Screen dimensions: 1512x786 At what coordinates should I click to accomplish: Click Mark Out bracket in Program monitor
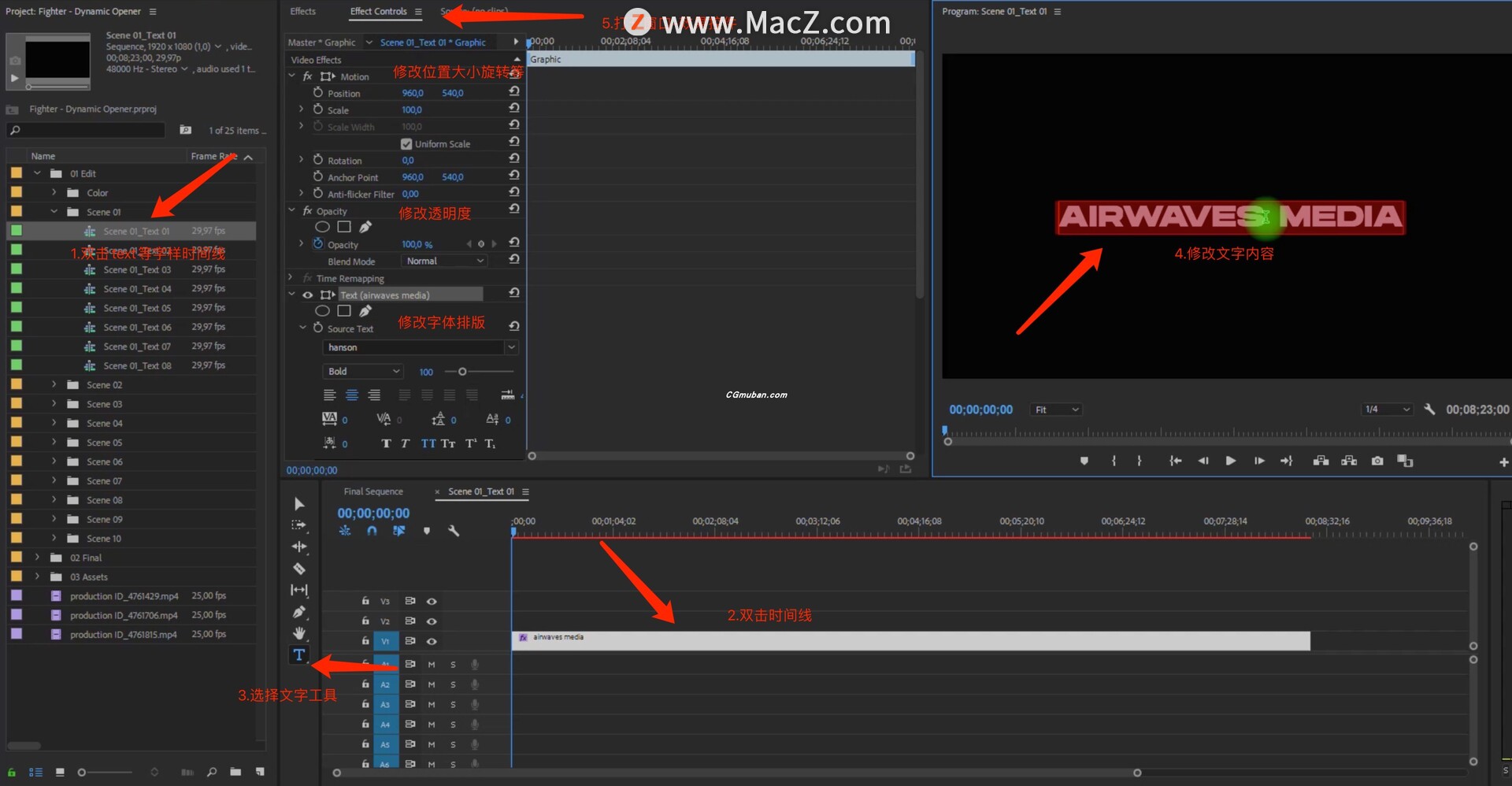point(1140,461)
